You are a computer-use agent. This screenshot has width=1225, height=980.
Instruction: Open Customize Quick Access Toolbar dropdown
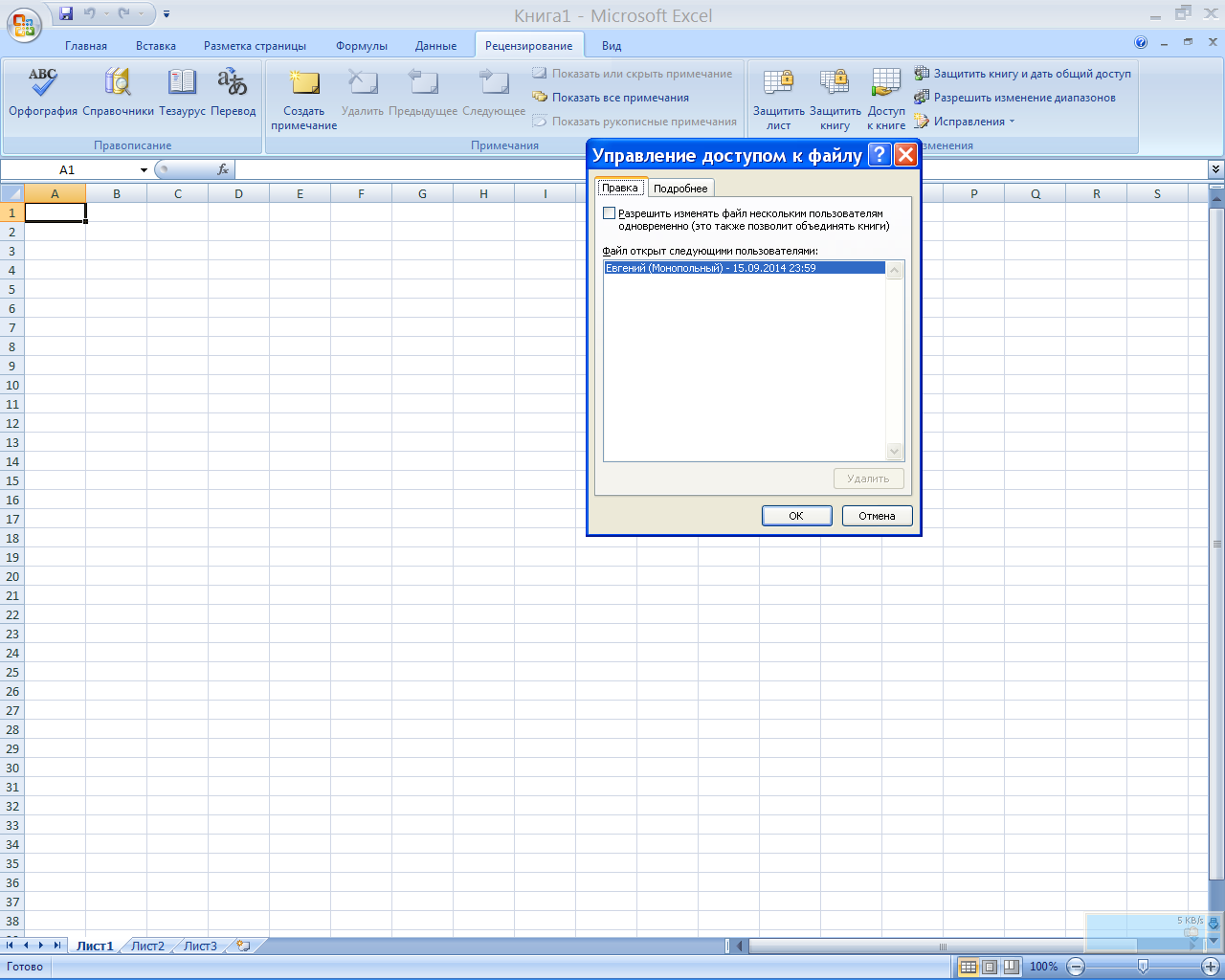pos(167,14)
